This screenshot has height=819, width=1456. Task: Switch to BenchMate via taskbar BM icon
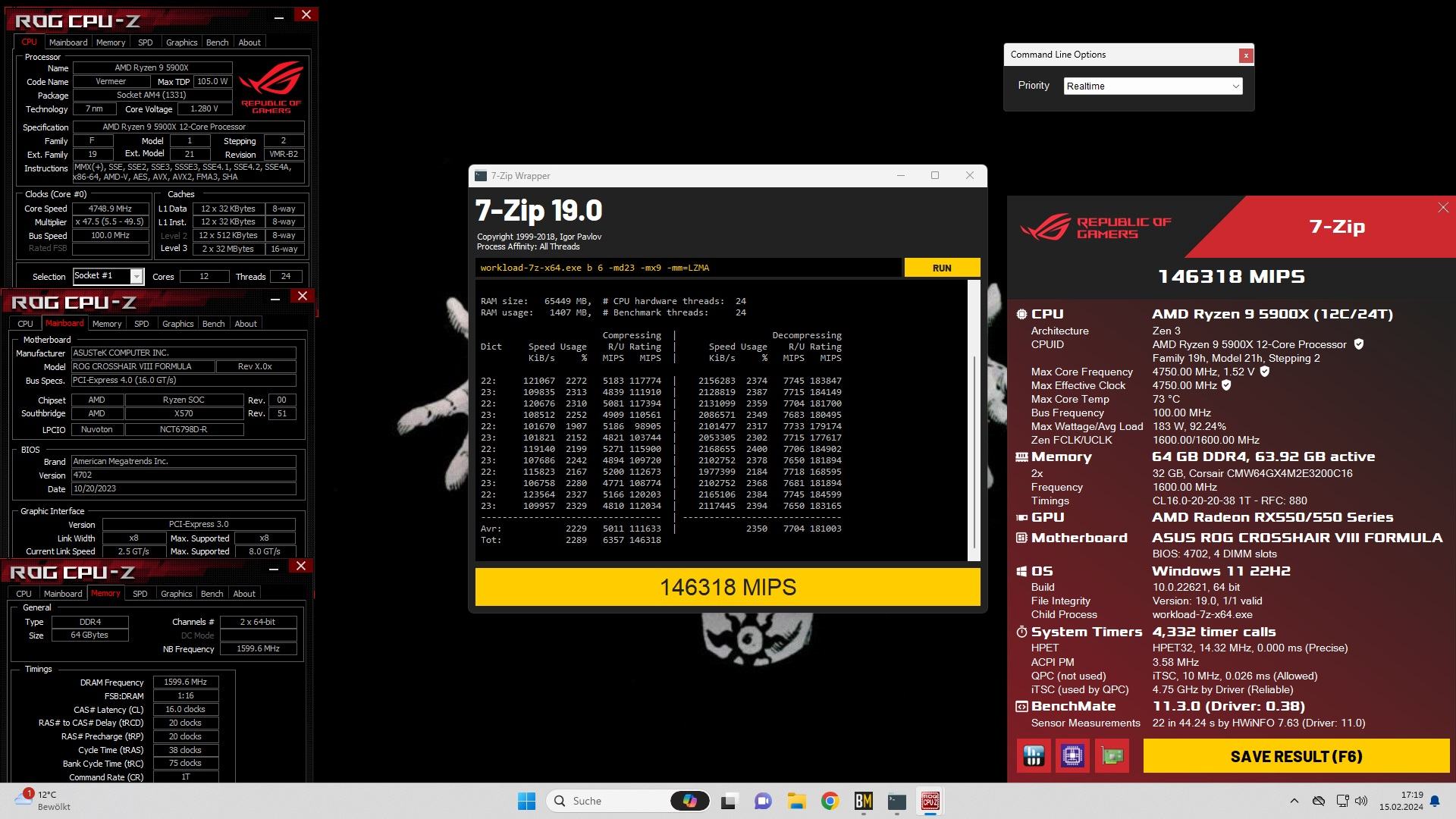pyautogui.click(x=863, y=801)
